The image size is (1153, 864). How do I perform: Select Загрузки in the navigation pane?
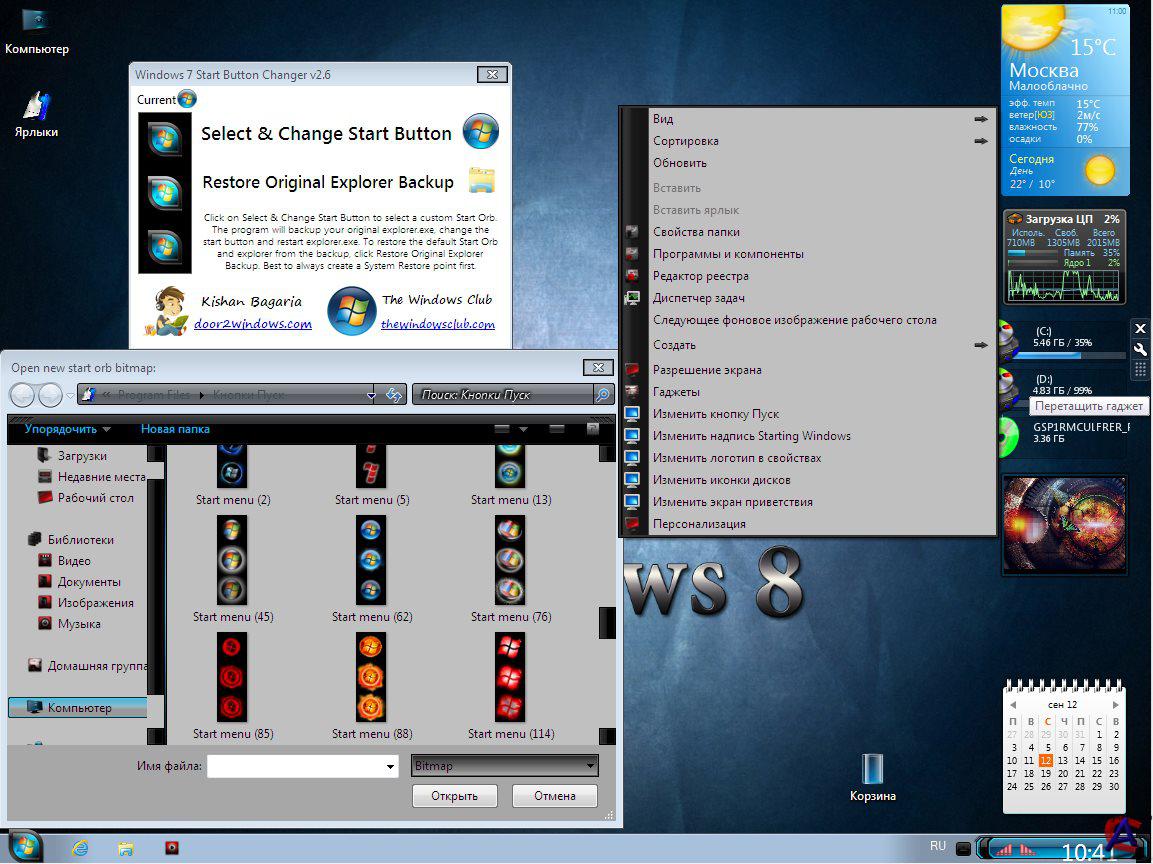tap(74, 456)
